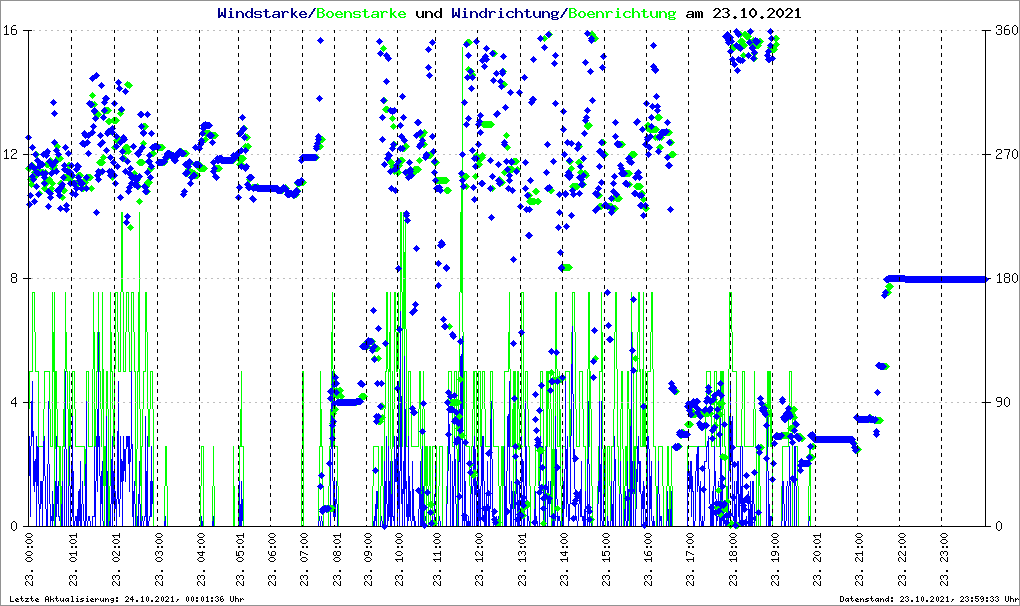1020x606 pixels.
Task: Click right axis value '180'
Action: point(1006,278)
